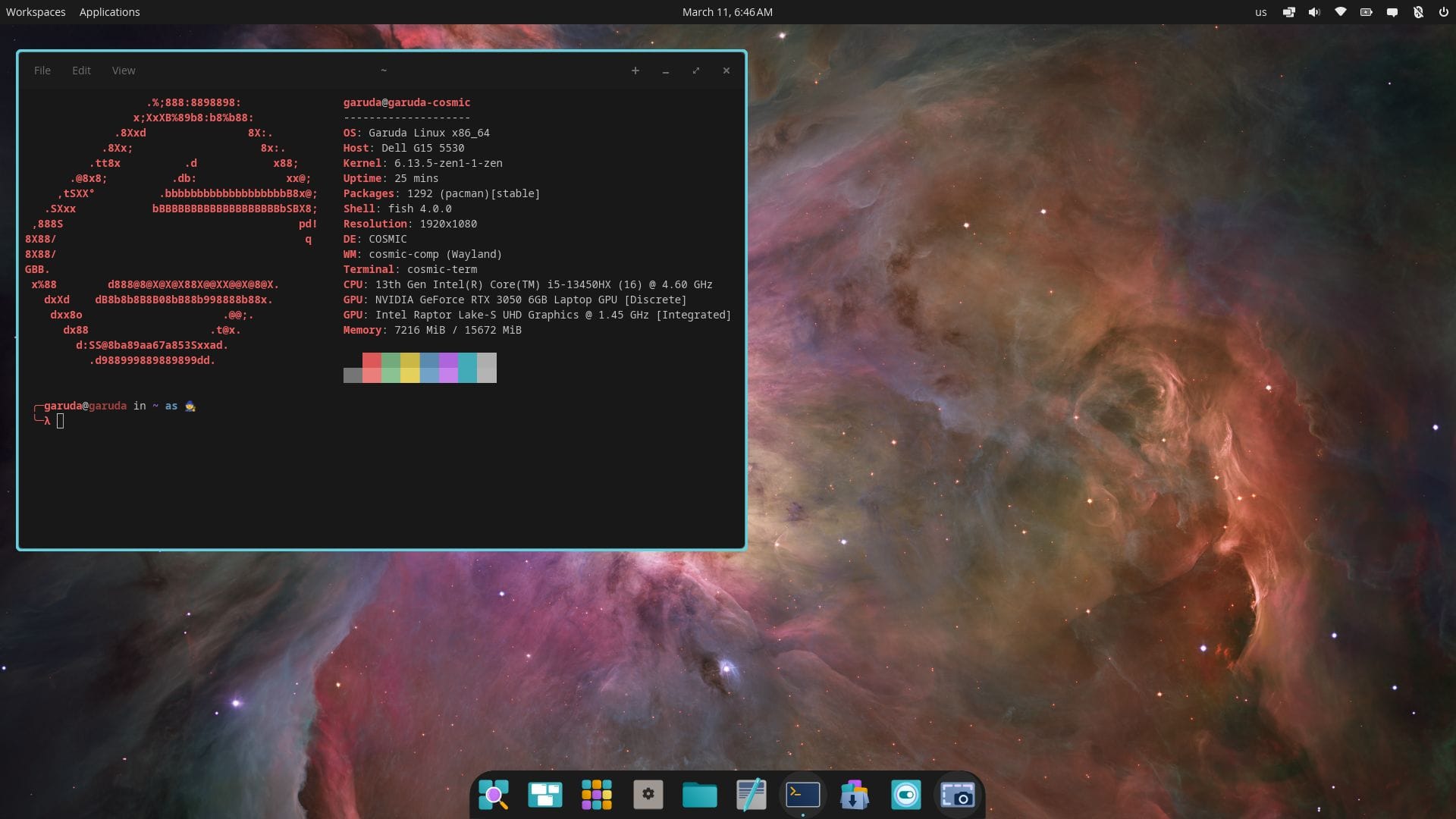Open the volume icon in the top panel
This screenshot has width=1456, height=819.
1314,12
